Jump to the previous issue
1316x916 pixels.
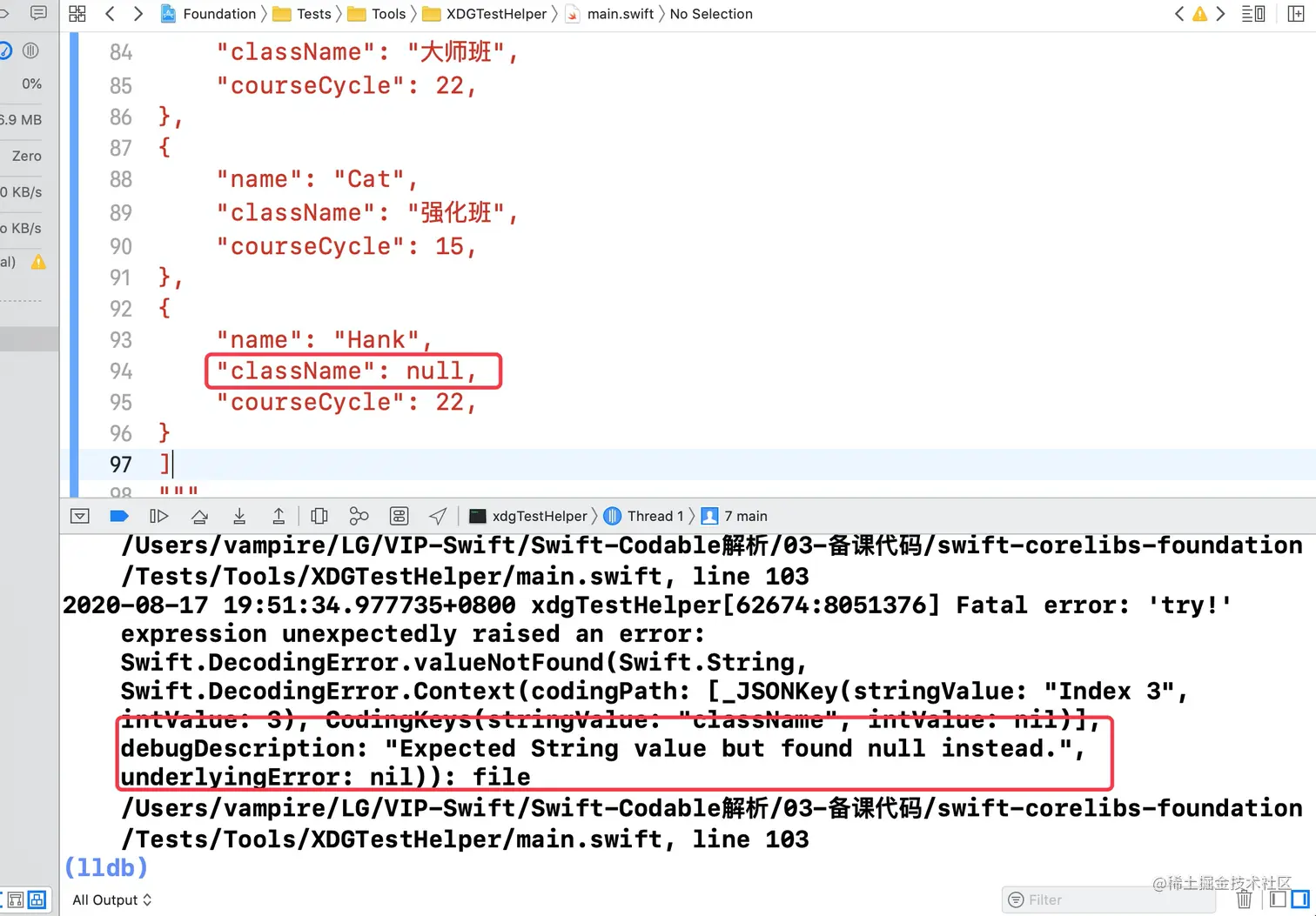coord(1178,14)
